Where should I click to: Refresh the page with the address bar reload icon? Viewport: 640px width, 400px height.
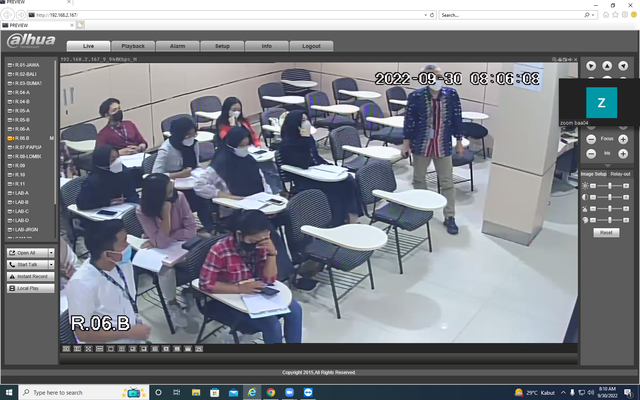click(432, 15)
